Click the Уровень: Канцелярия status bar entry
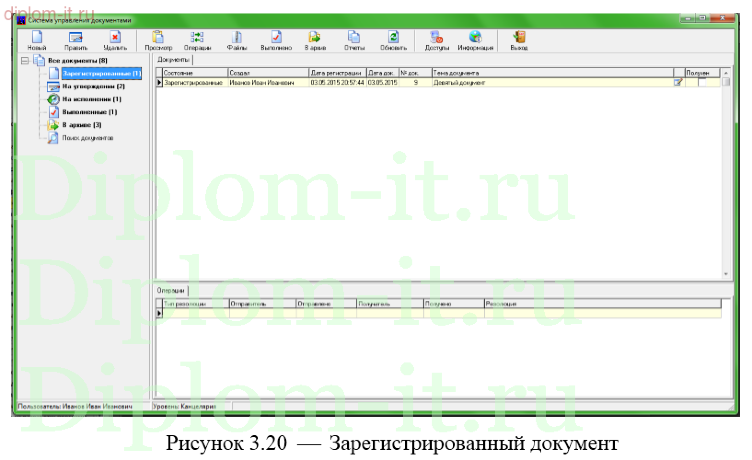This screenshot has height=460, width=752. [185, 406]
